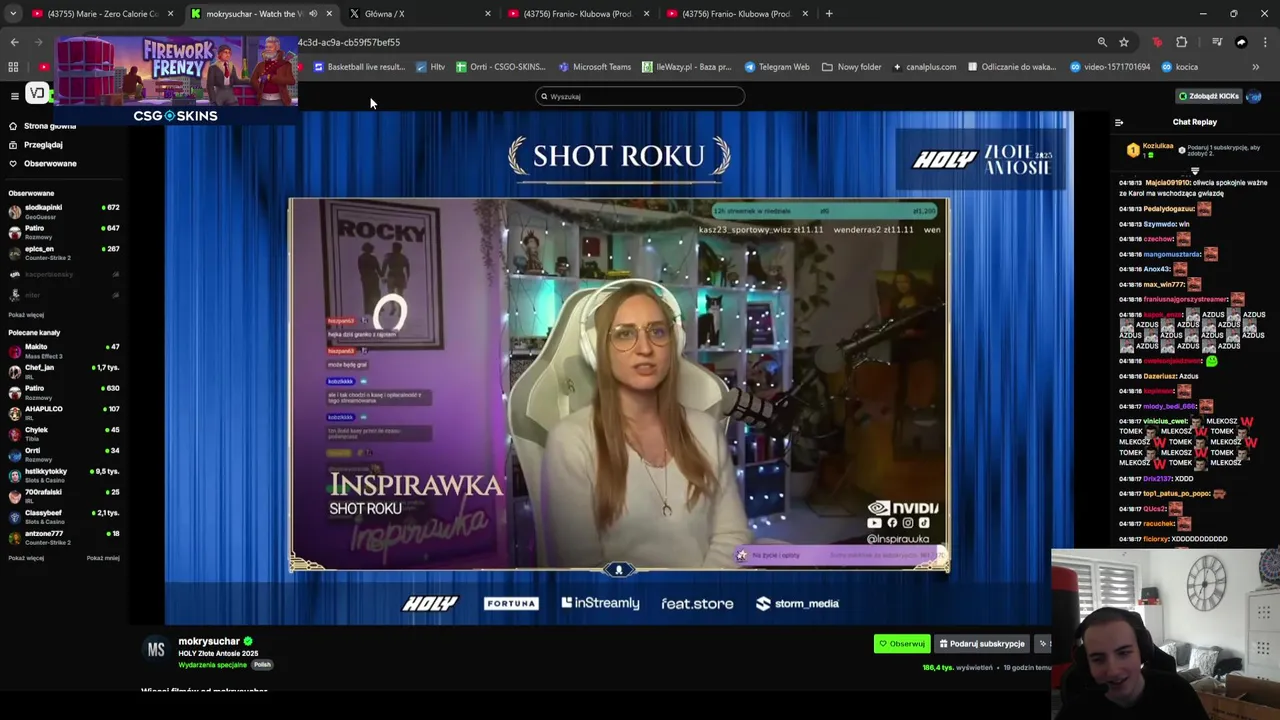
Task: Click into the Wyszukaj search field
Action: 640,96
